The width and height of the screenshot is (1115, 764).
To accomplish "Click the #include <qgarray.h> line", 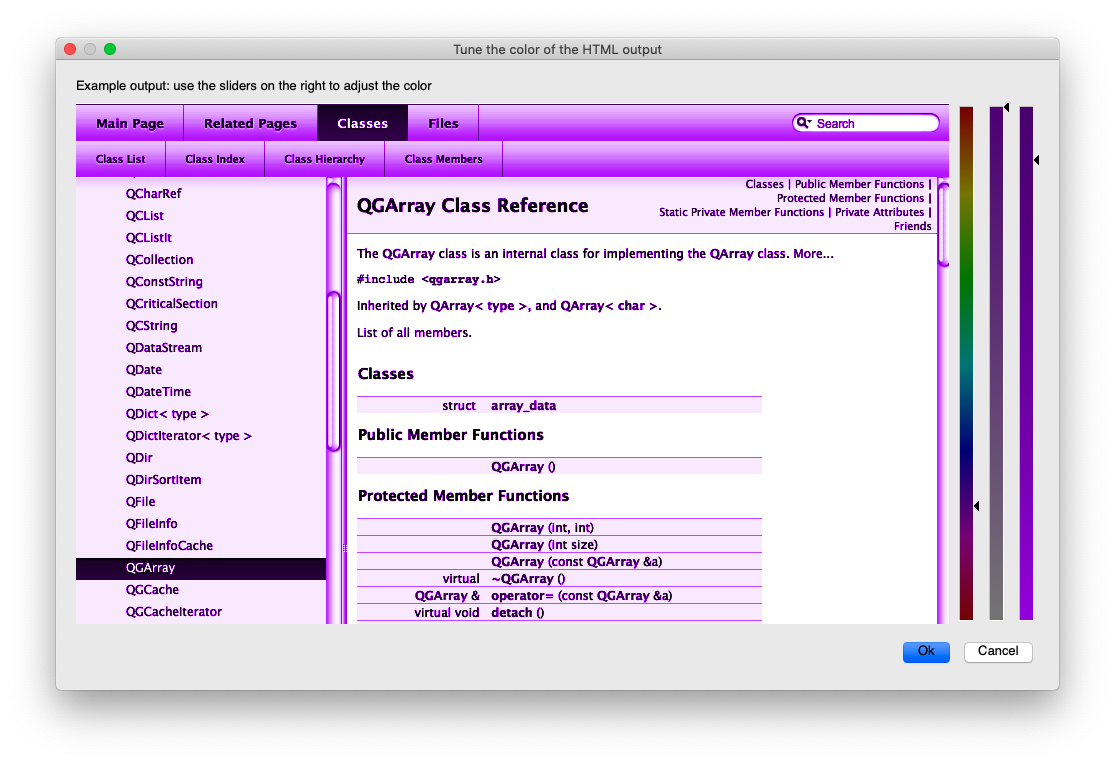I will pos(429,280).
